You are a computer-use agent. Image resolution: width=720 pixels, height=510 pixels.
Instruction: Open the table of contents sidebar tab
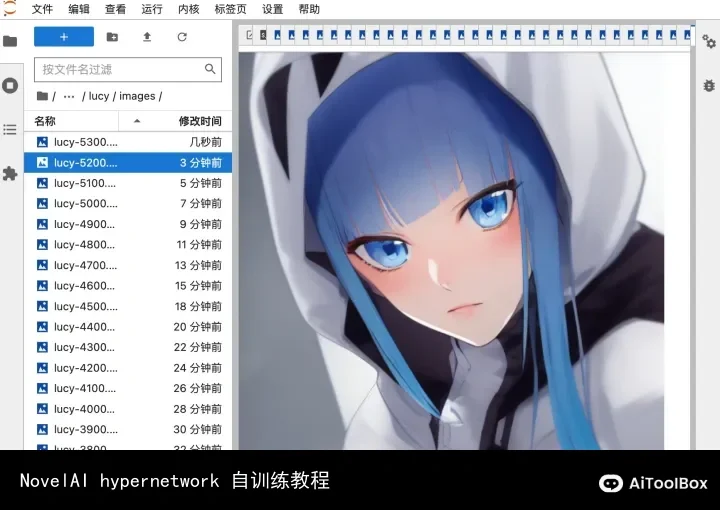(x=10, y=129)
